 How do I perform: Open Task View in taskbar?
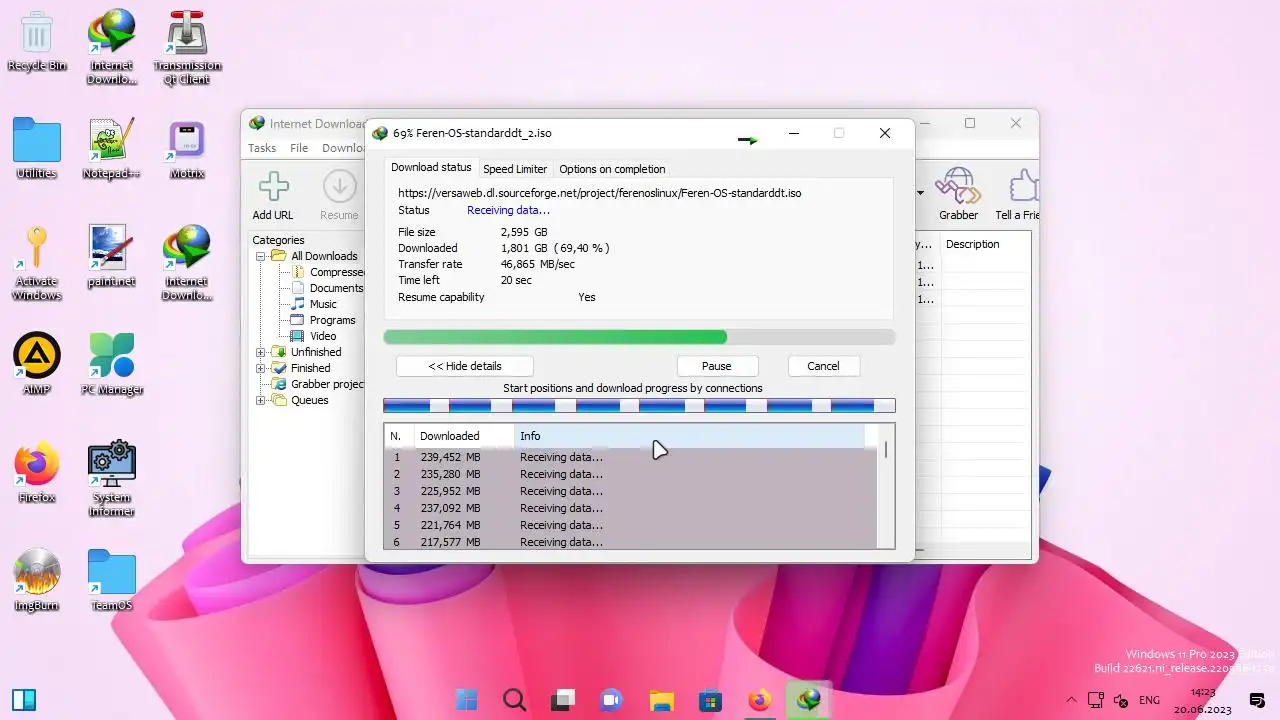[x=563, y=699]
